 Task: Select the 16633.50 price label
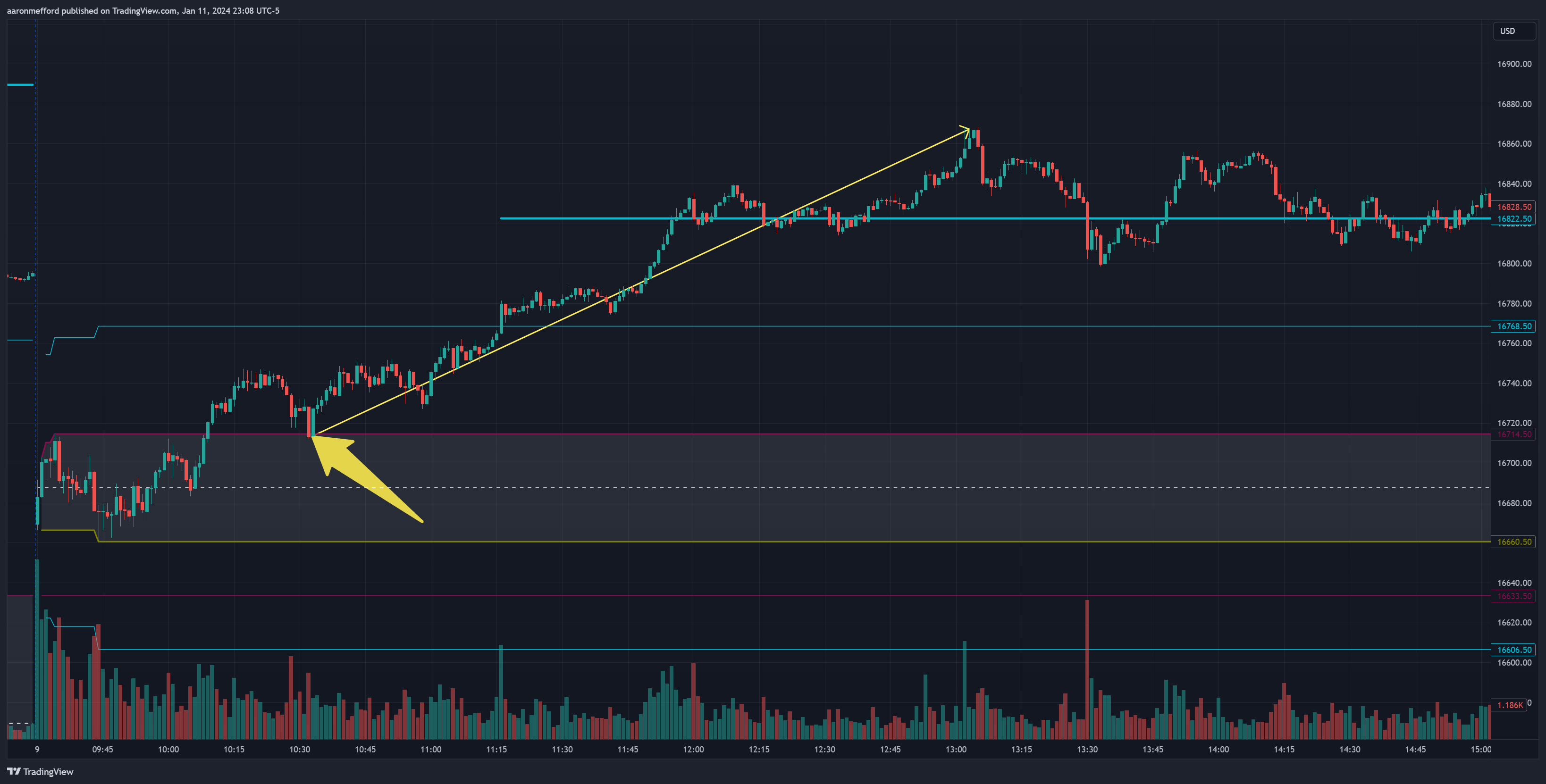tap(1513, 596)
